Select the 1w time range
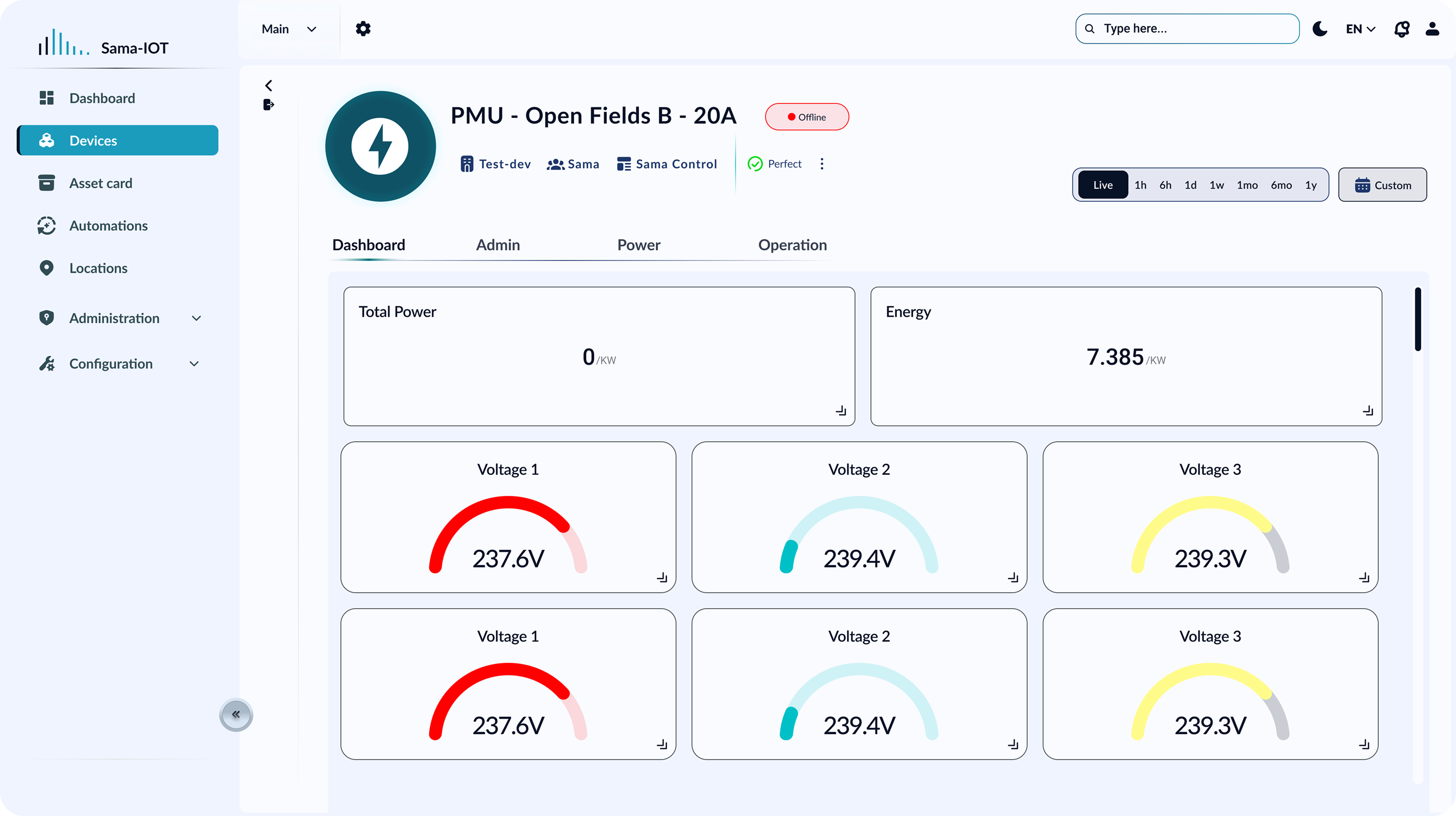The width and height of the screenshot is (1456, 816). pos(1216,185)
